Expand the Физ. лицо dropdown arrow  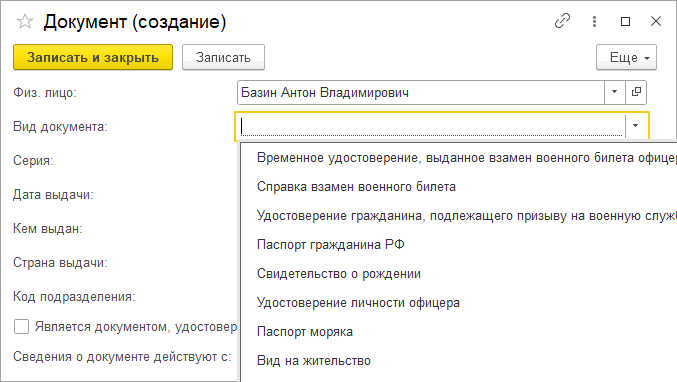(614, 92)
